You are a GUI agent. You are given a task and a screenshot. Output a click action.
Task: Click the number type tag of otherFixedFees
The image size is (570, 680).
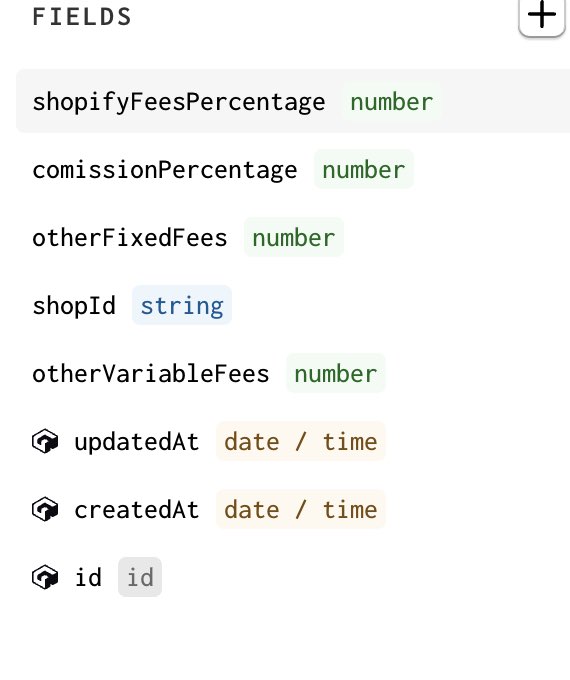pos(294,237)
